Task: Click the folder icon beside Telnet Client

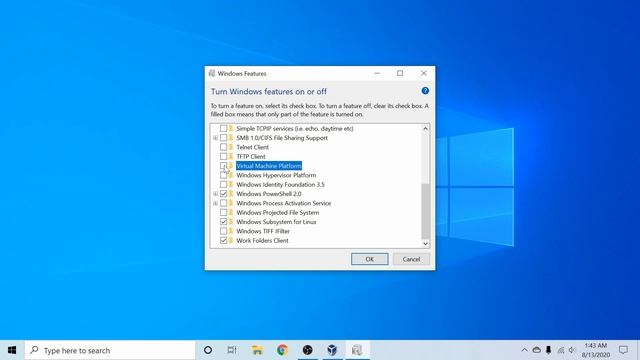Action: coord(231,147)
